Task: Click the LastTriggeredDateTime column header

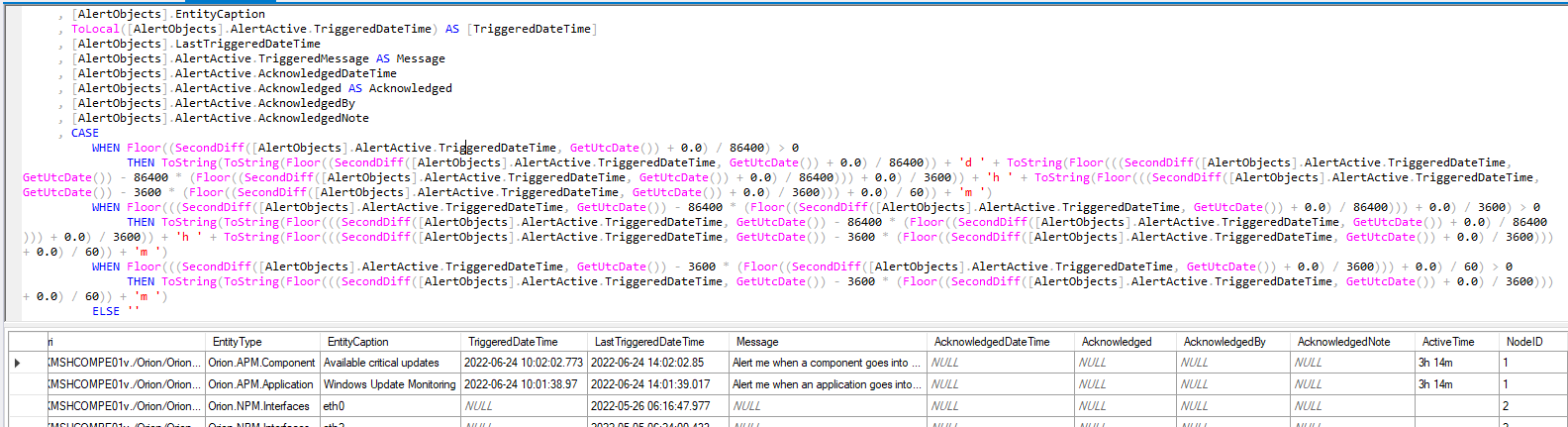Action: coord(658,342)
